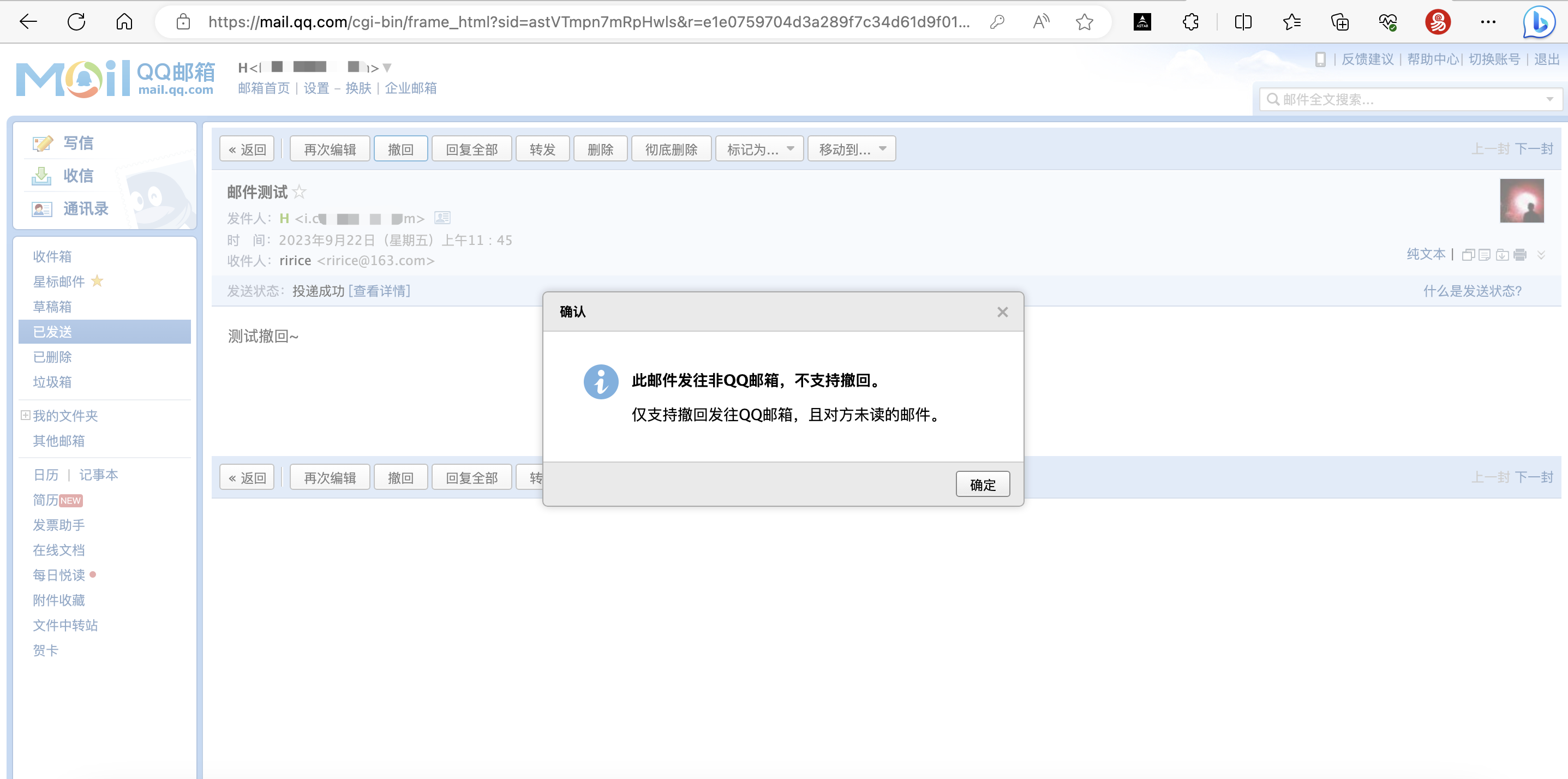The height and width of the screenshot is (779, 1568).
Task: Open the contacts (通讯录) icon
Action: pyautogui.click(x=41, y=209)
